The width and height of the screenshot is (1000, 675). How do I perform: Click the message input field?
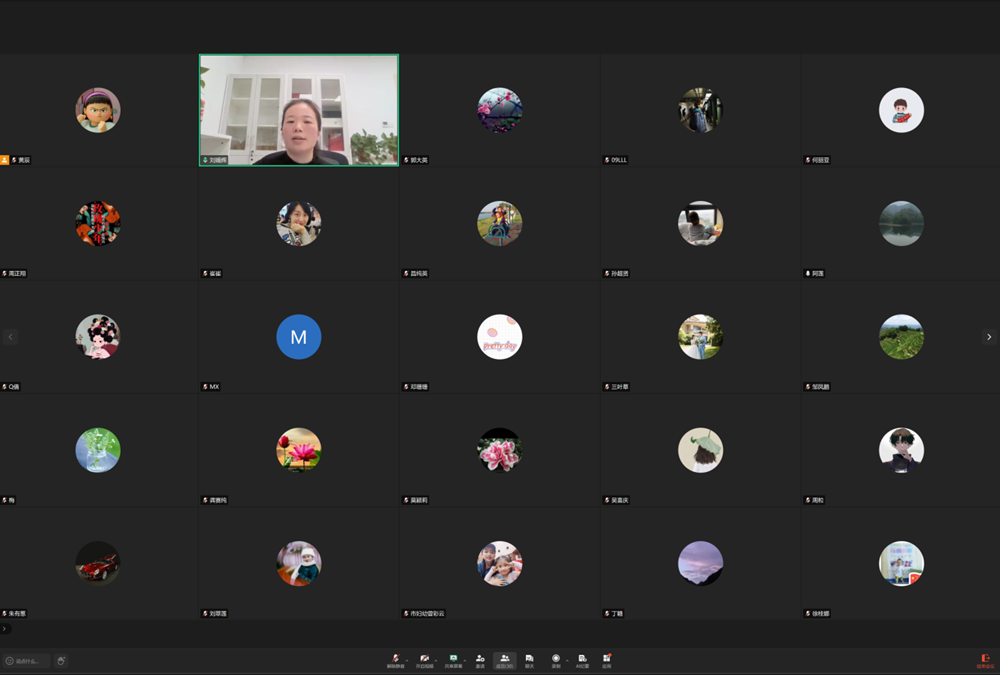coord(28,661)
